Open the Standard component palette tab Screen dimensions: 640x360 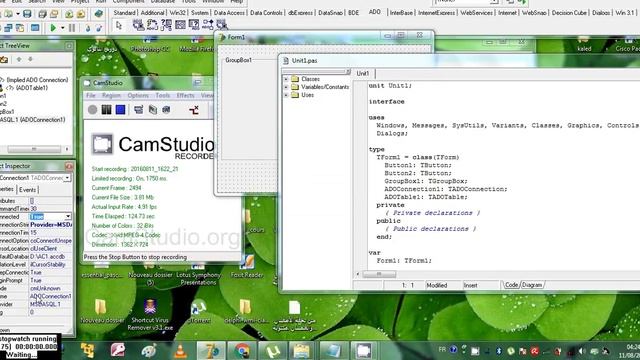point(124,13)
